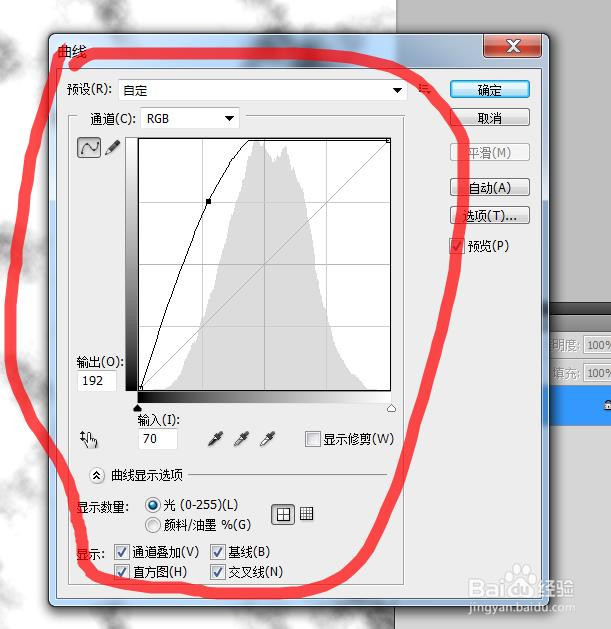Pick the gray point eyedropper
Screen dimensions: 611x629
tap(242, 439)
